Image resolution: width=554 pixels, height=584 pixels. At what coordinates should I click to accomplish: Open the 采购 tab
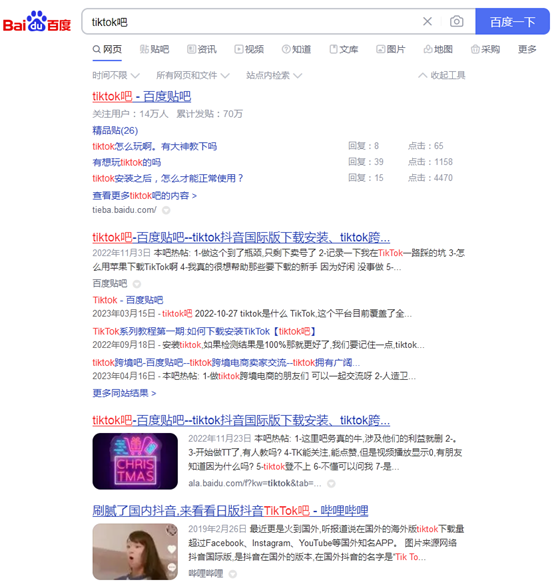coord(485,49)
